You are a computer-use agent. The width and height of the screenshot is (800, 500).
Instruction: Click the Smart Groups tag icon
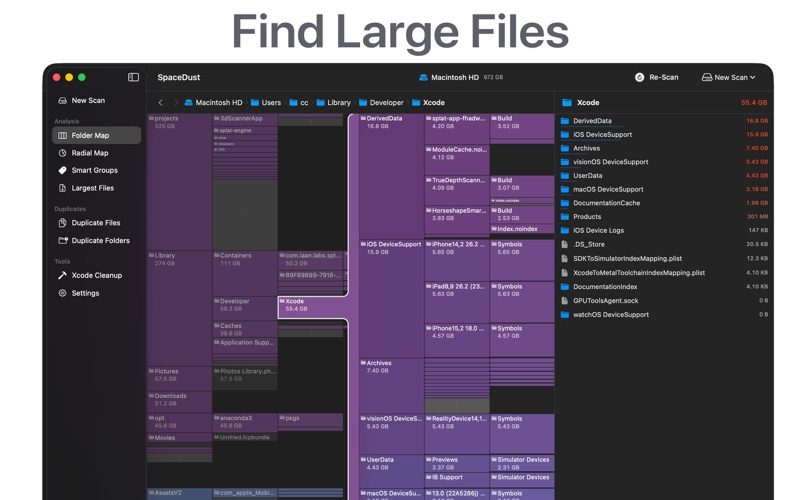tap(62, 170)
